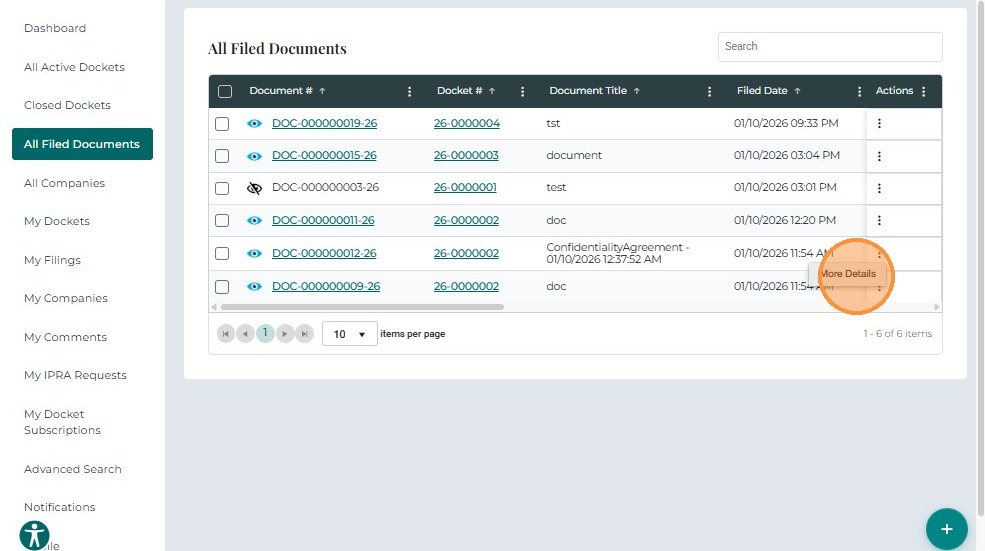The width and height of the screenshot is (985, 551).
Task: Go to first page pager icon
Action: (226, 334)
